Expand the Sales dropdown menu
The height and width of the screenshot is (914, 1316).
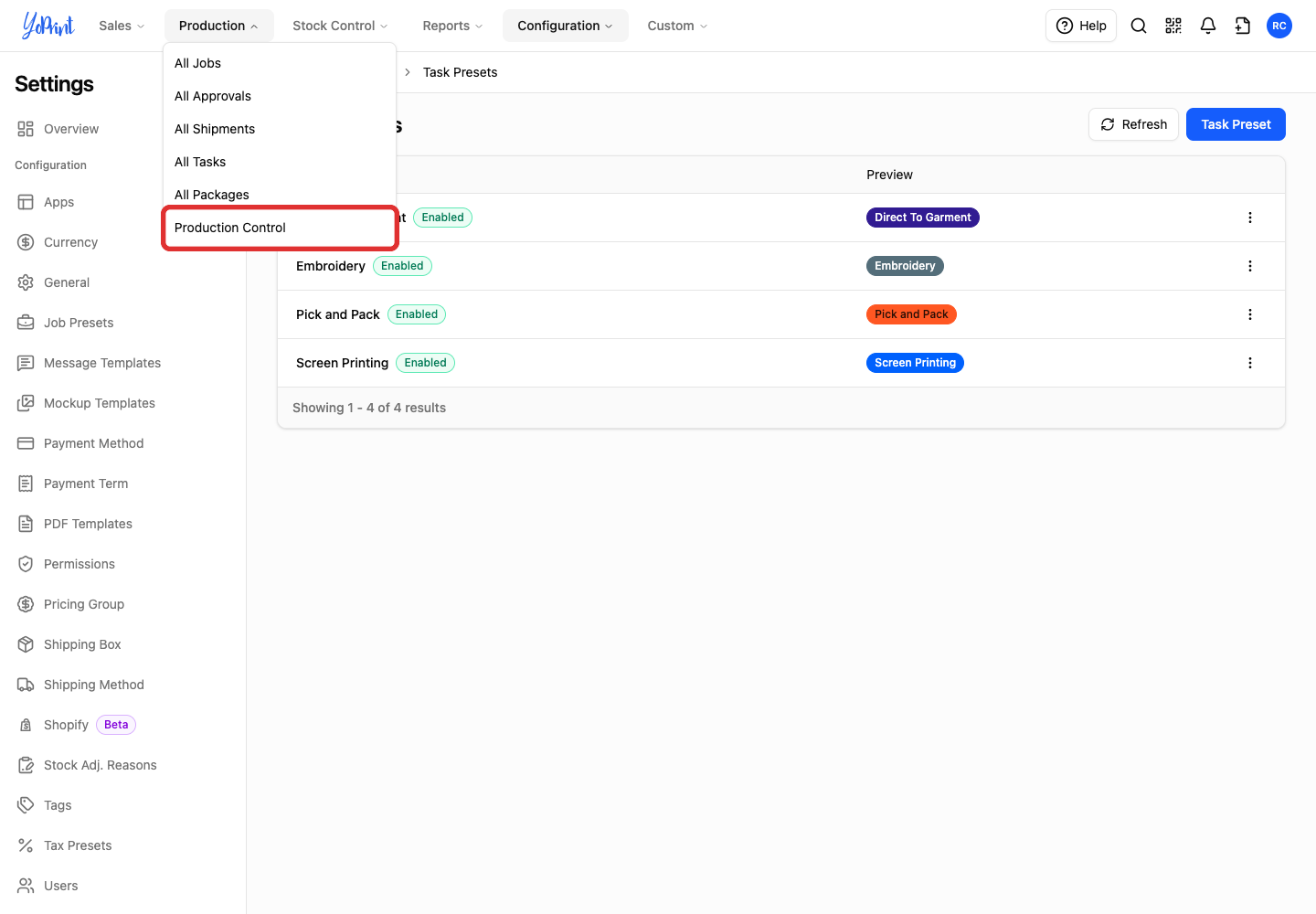[x=122, y=26]
